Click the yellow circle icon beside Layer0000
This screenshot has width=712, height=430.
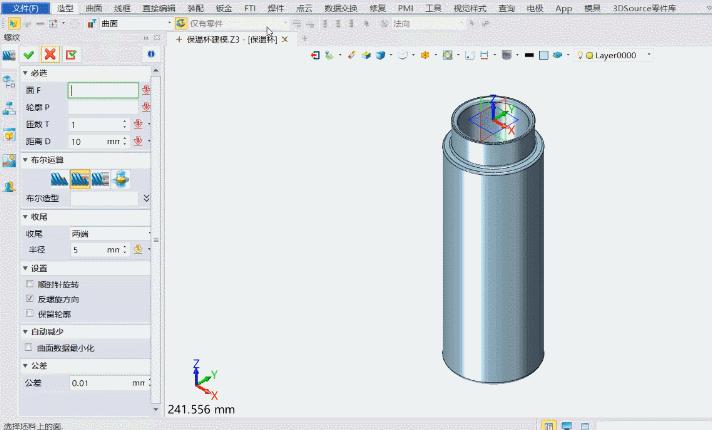pos(589,55)
